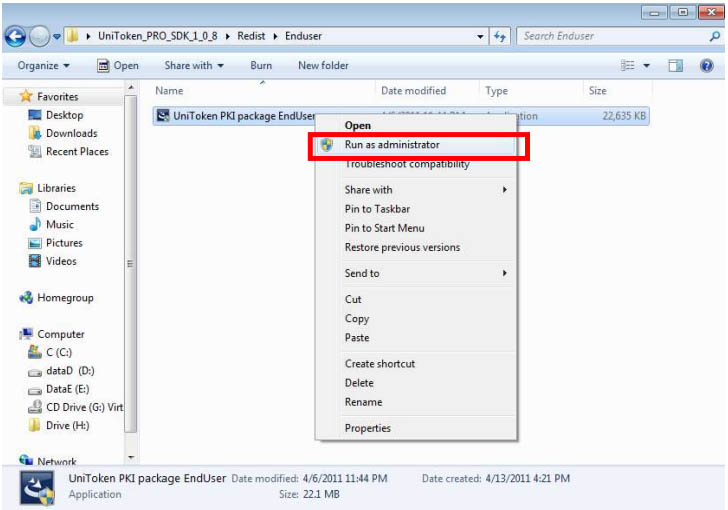Image resolution: width=728 pixels, height=510 pixels.
Task: Select the UniToken PKI package EndUser file
Action: click(244, 116)
